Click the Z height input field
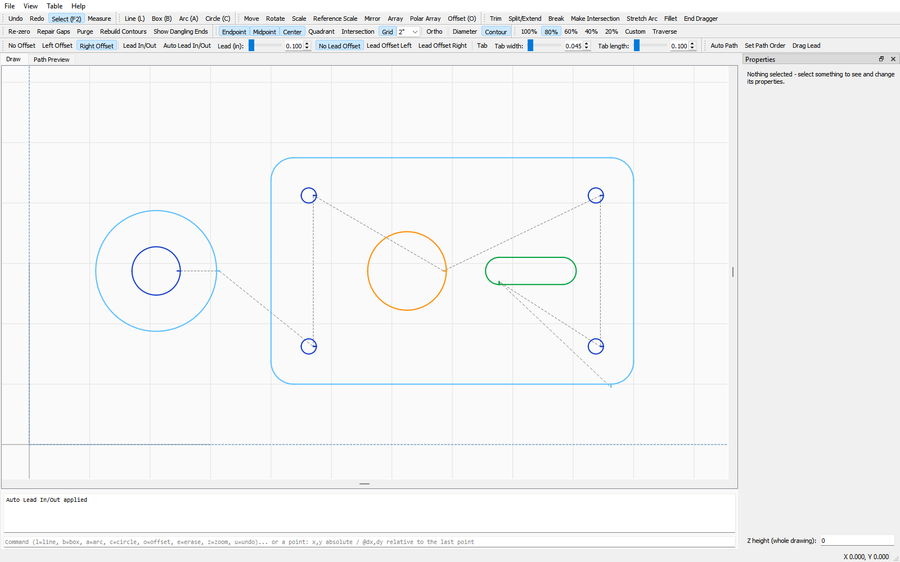Screen dimensions: 900x562 pos(857,541)
